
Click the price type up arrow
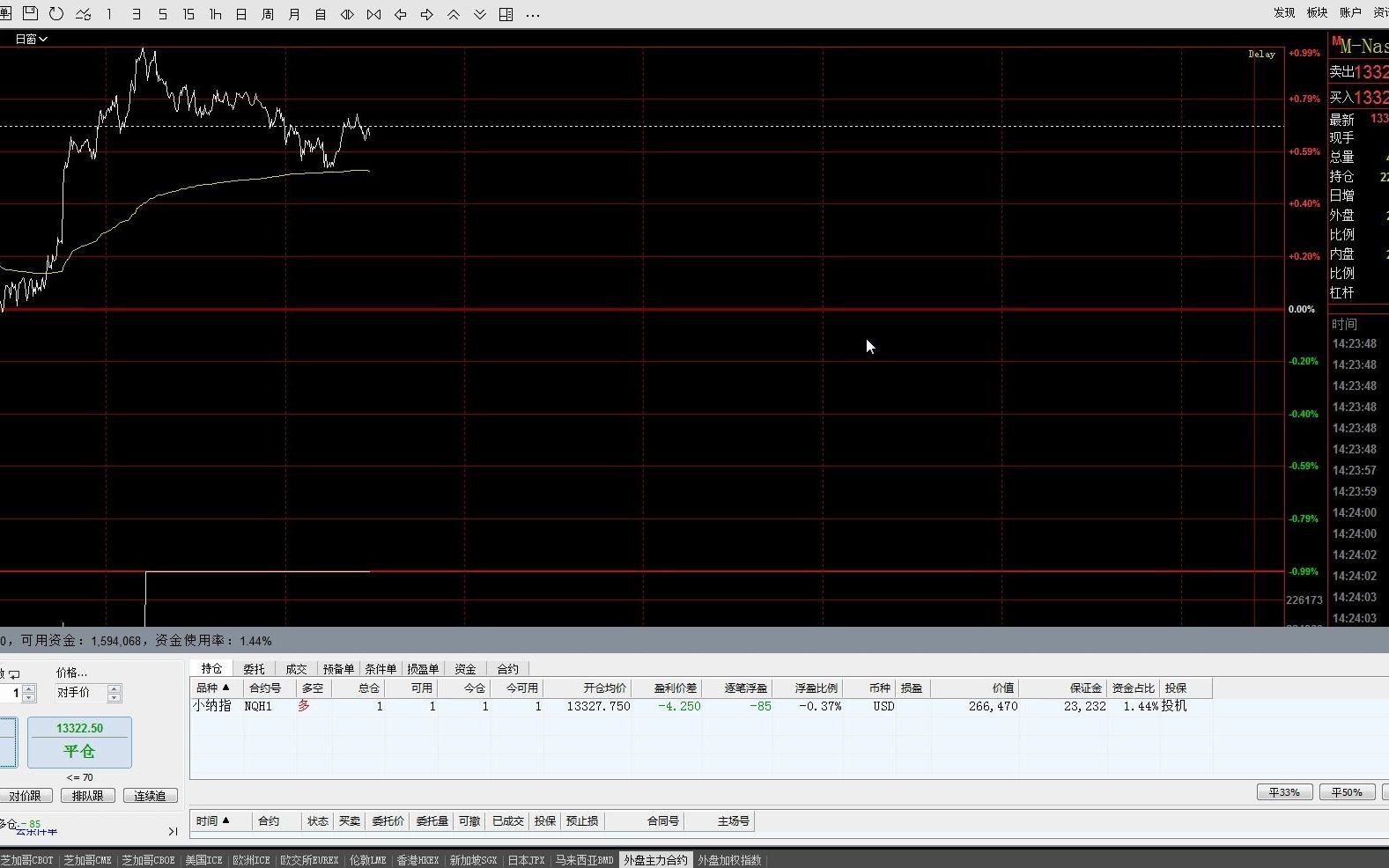pyautogui.click(x=115, y=688)
